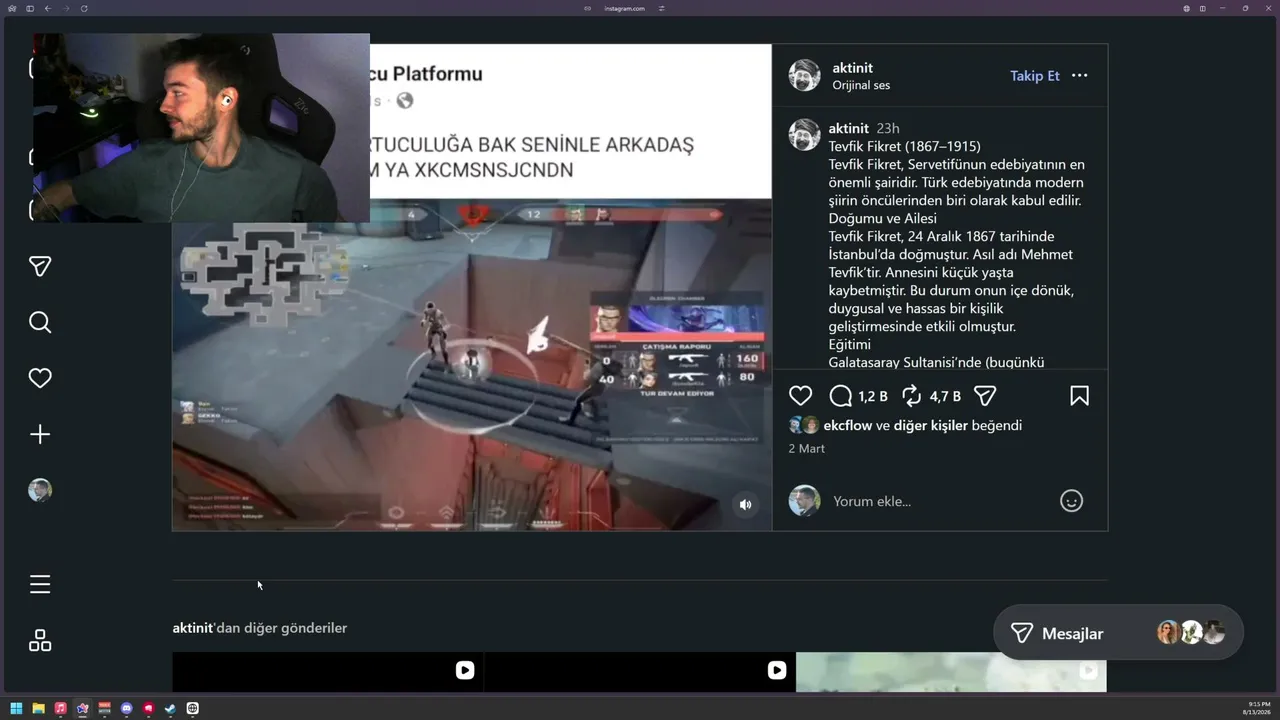Image resolution: width=1280 pixels, height=720 pixels.
Task: Open Discord from the taskbar
Action: pos(126,708)
